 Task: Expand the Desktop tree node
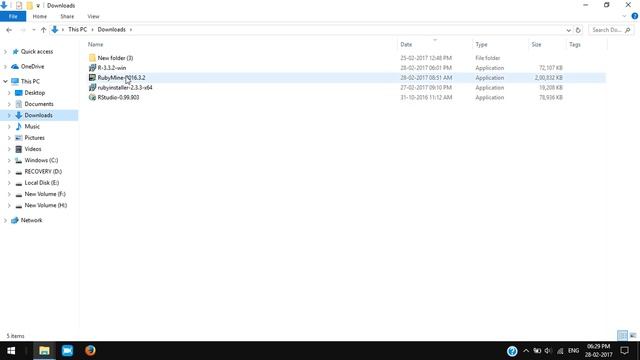point(9,93)
